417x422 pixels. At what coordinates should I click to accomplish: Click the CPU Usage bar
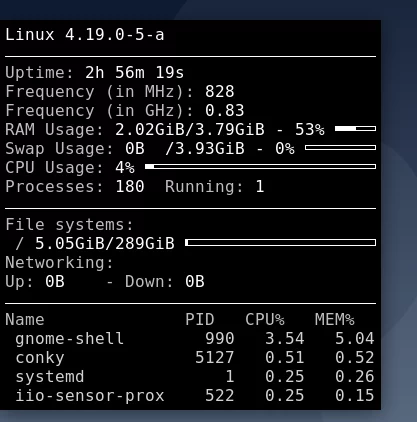(x=260, y=167)
